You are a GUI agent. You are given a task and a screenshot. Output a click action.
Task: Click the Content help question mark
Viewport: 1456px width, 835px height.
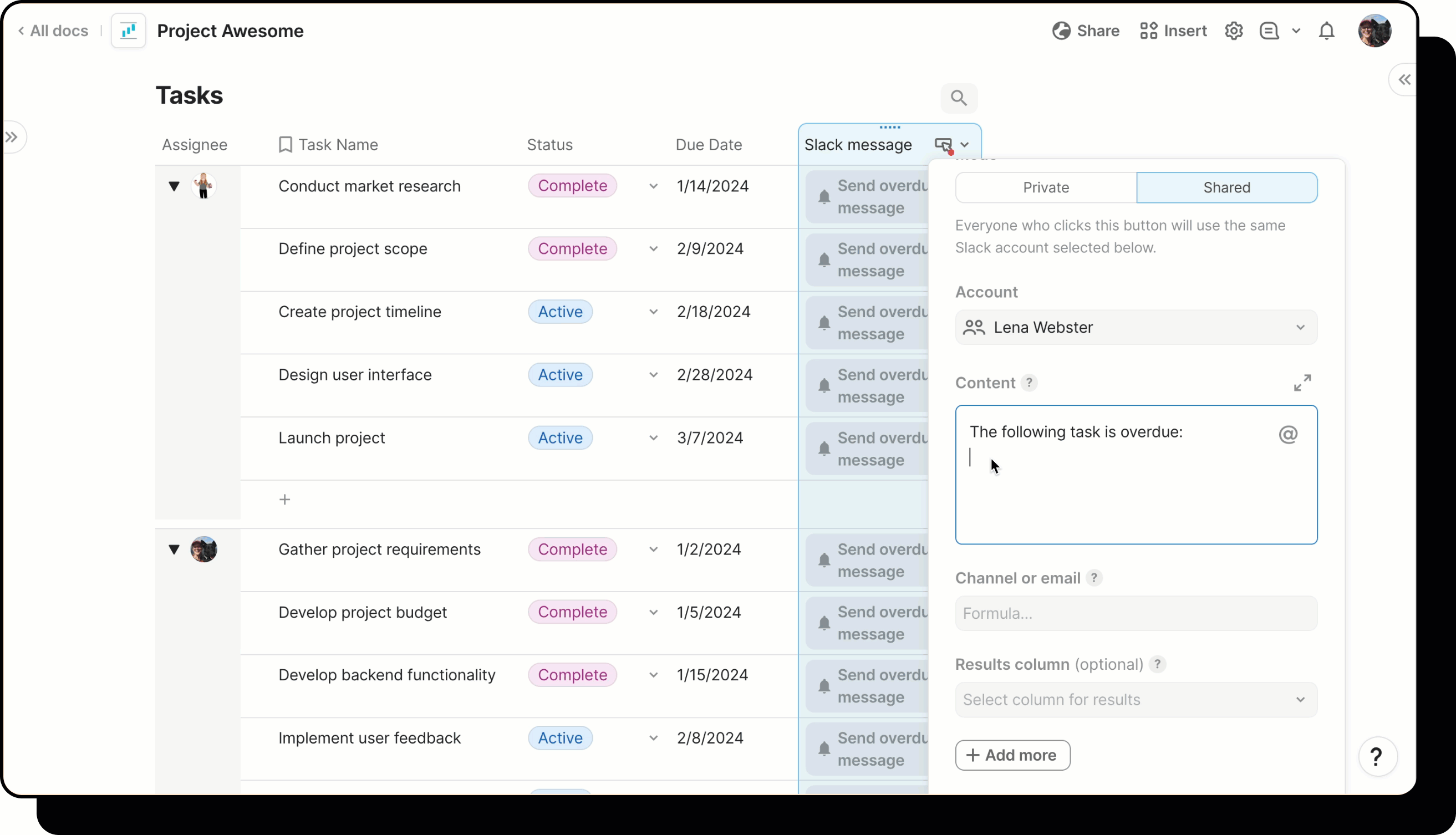tap(1029, 383)
